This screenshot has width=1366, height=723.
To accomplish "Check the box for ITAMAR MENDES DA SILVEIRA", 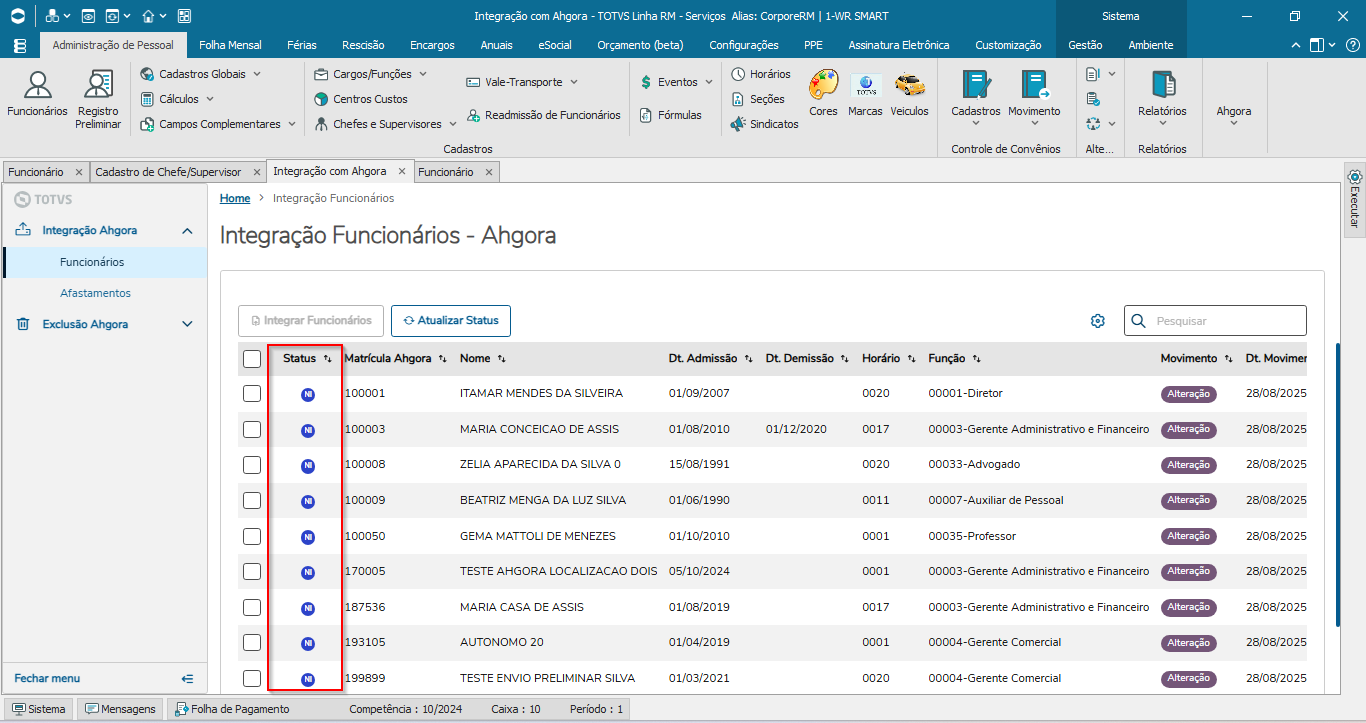I will [x=252, y=394].
